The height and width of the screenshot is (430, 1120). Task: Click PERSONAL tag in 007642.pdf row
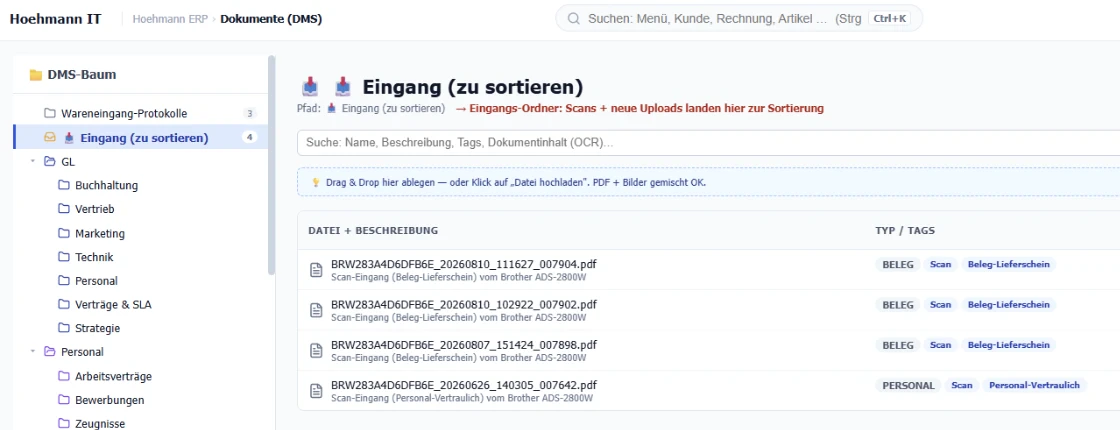pos(909,386)
